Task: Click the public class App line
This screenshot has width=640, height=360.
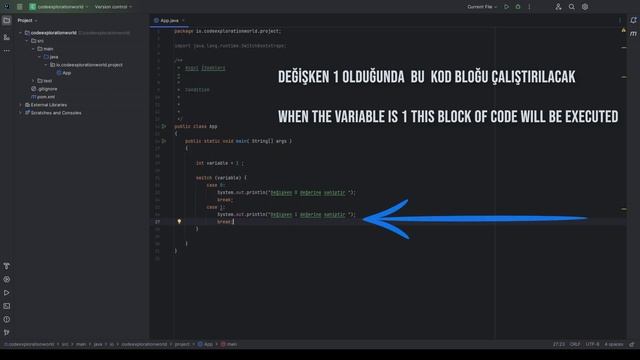Action: click(196, 127)
